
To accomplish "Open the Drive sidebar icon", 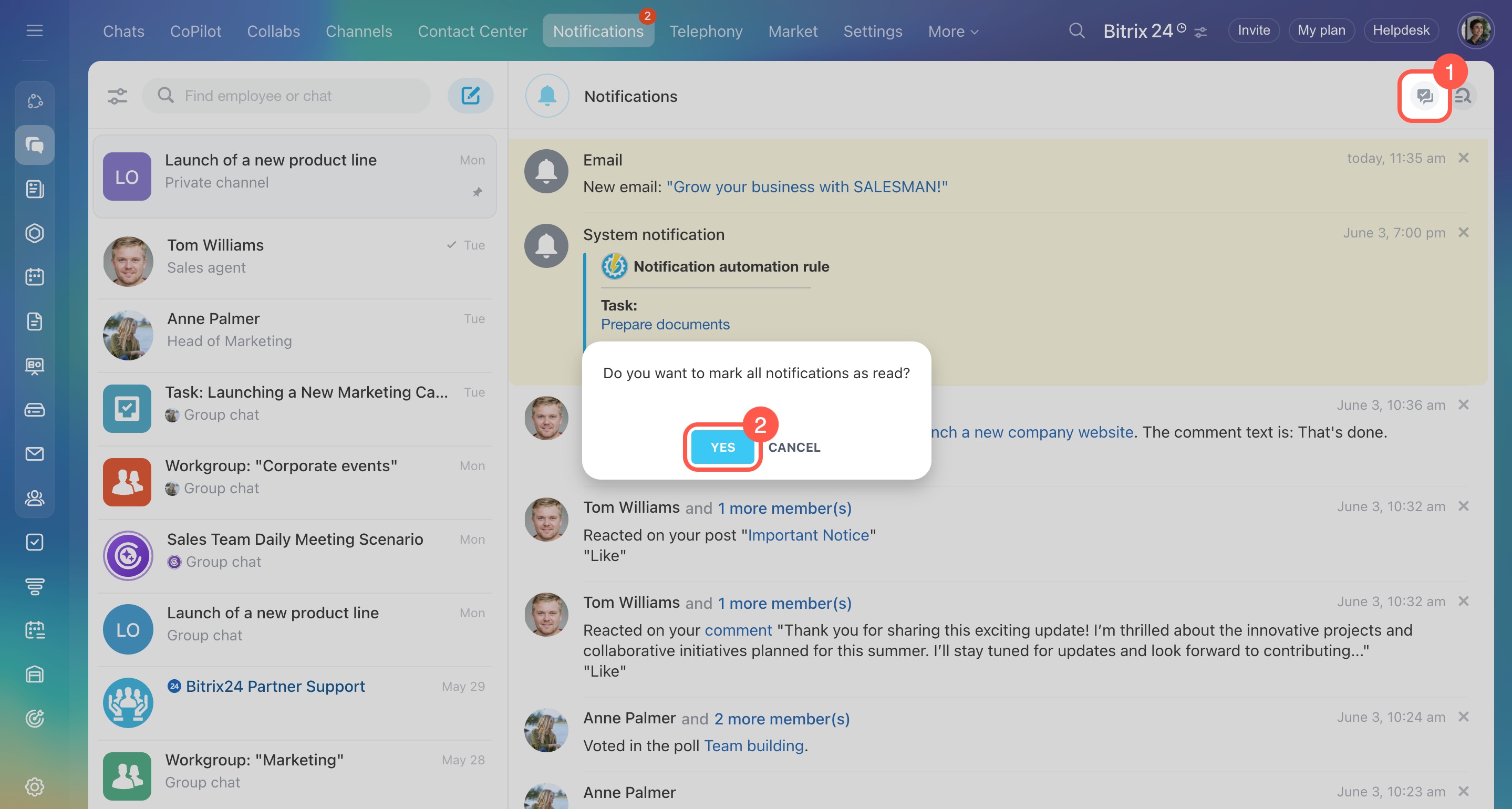I will pos(35,410).
